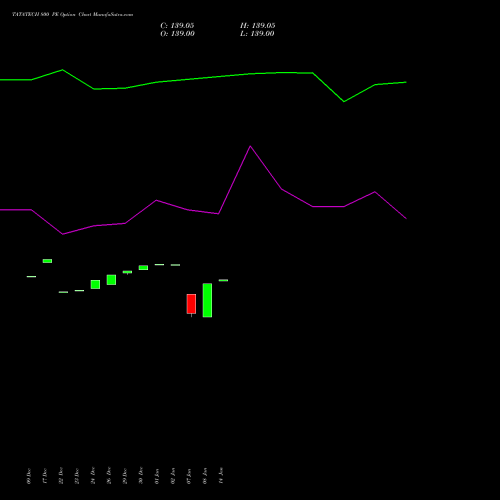Click the 07 Jan date label
The height and width of the screenshot is (500, 500).
189,476
